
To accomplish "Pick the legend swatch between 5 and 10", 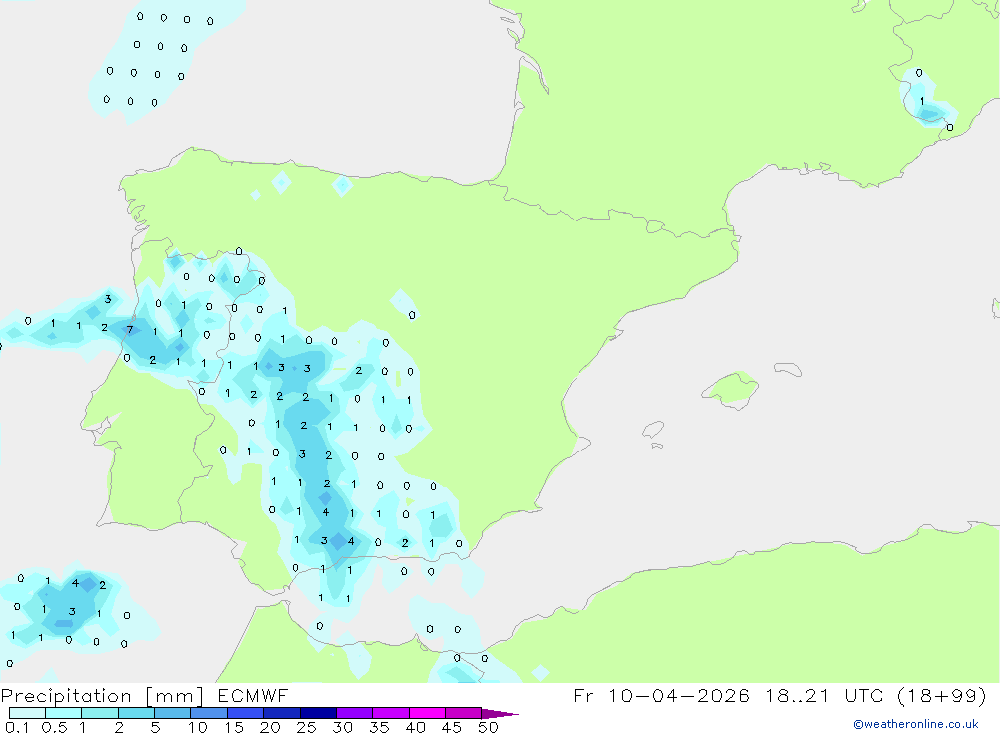I will pyautogui.click(x=173, y=713).
